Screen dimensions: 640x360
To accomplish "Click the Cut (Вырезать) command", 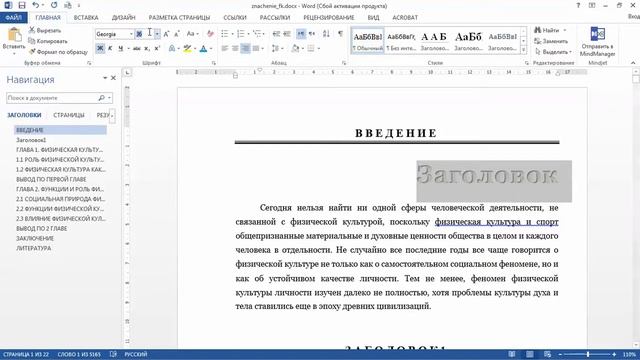I will point(45,31).
